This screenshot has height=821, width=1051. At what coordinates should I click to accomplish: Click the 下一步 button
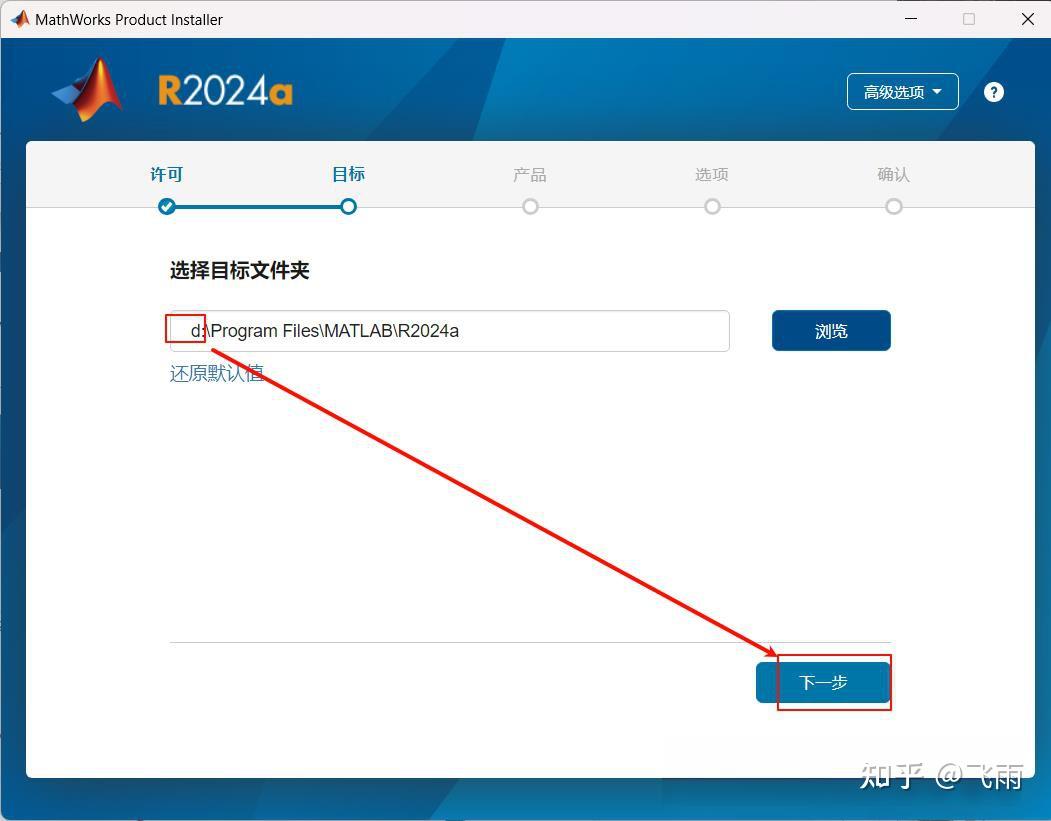tap(823, 682)
